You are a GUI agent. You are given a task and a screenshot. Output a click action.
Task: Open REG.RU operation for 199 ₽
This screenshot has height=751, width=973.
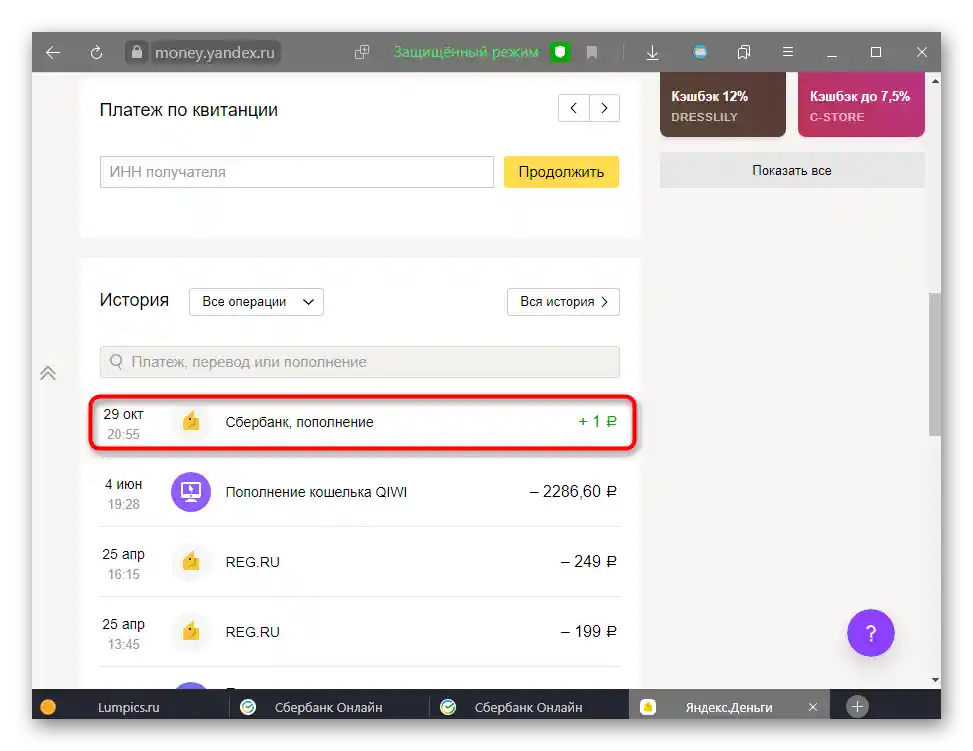(360, 632)
